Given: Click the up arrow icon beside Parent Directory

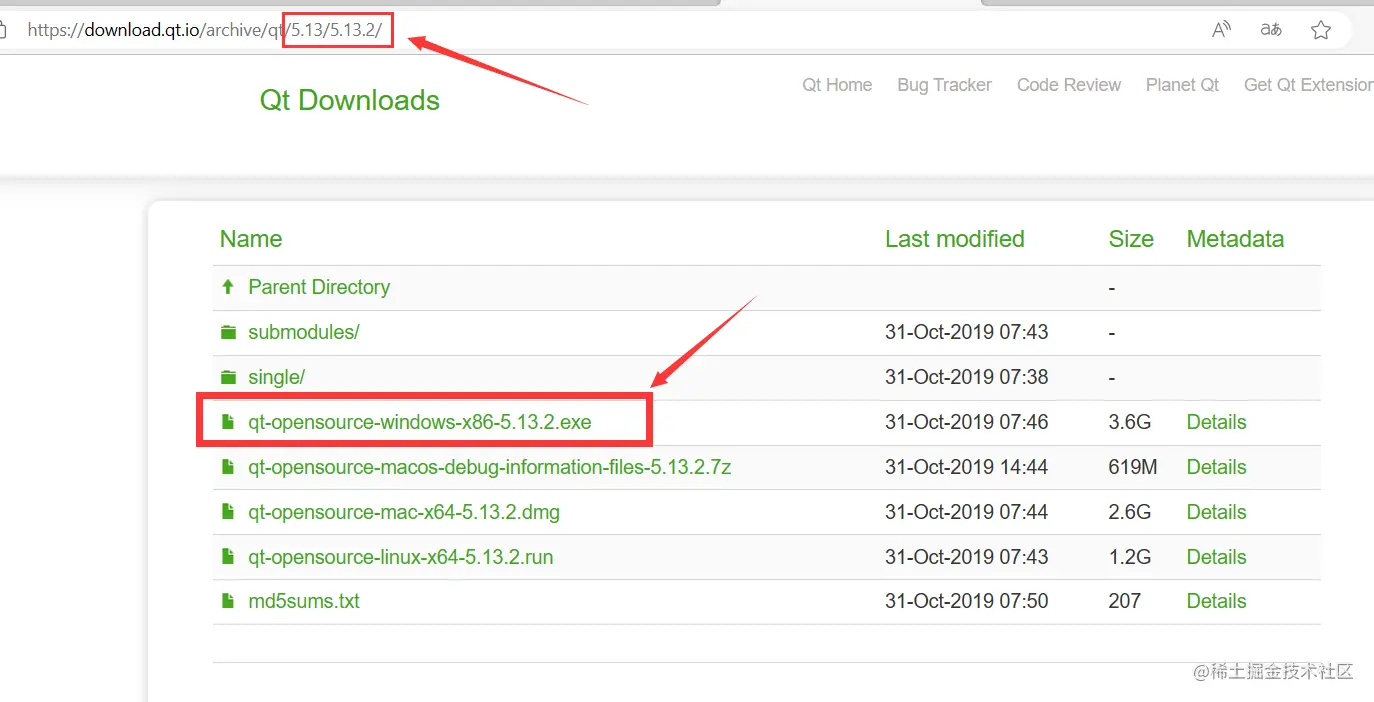Looking at the screenshot, I should pos(228,287).
